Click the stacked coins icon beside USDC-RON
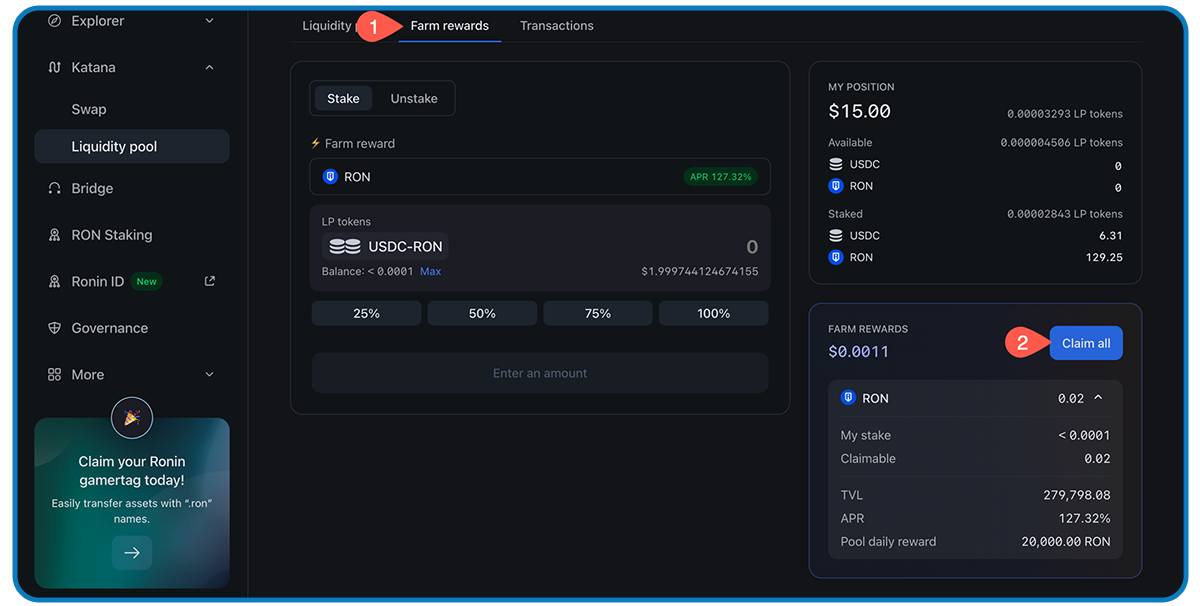This screenshot has height=606, width=1200. (x=345, y=246)
